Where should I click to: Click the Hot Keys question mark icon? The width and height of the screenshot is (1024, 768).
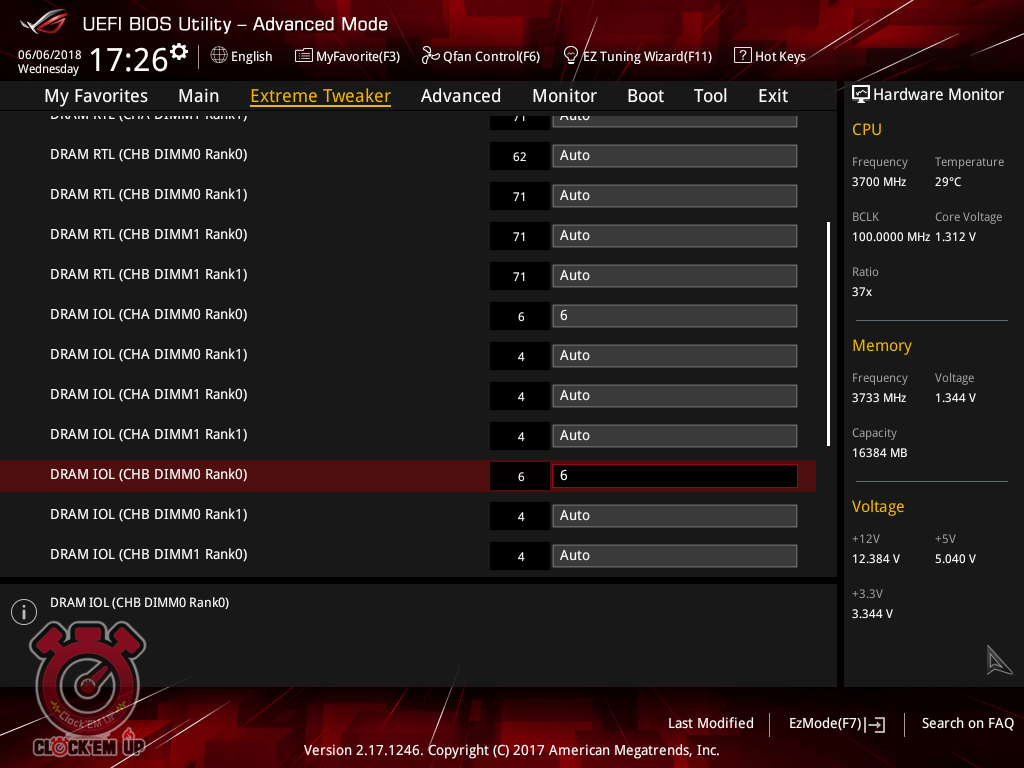click(x=742, y=56)
